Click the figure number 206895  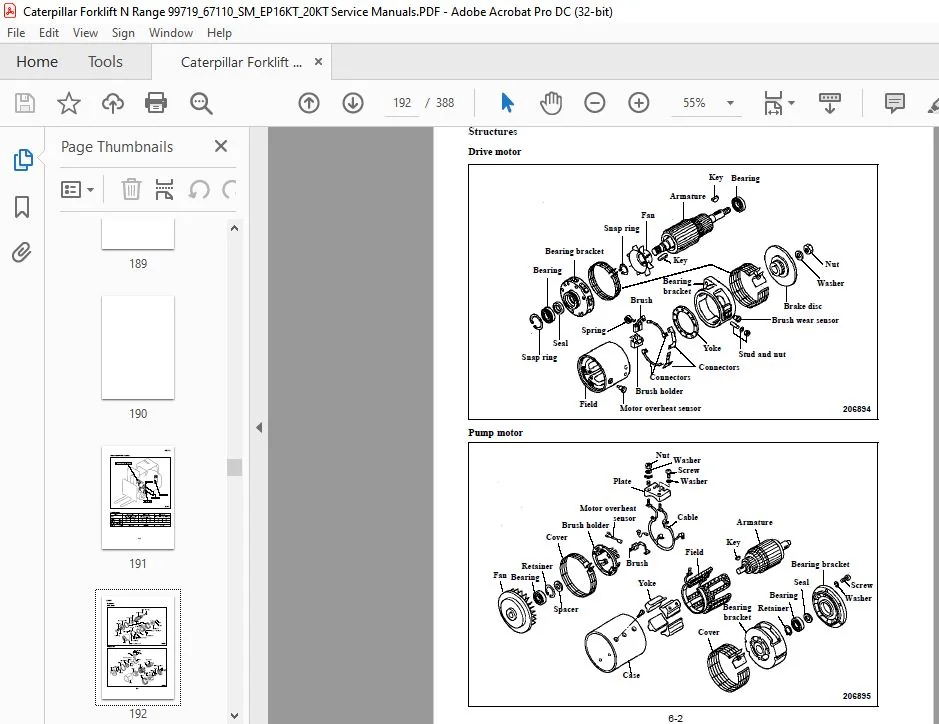click(856, 696)
